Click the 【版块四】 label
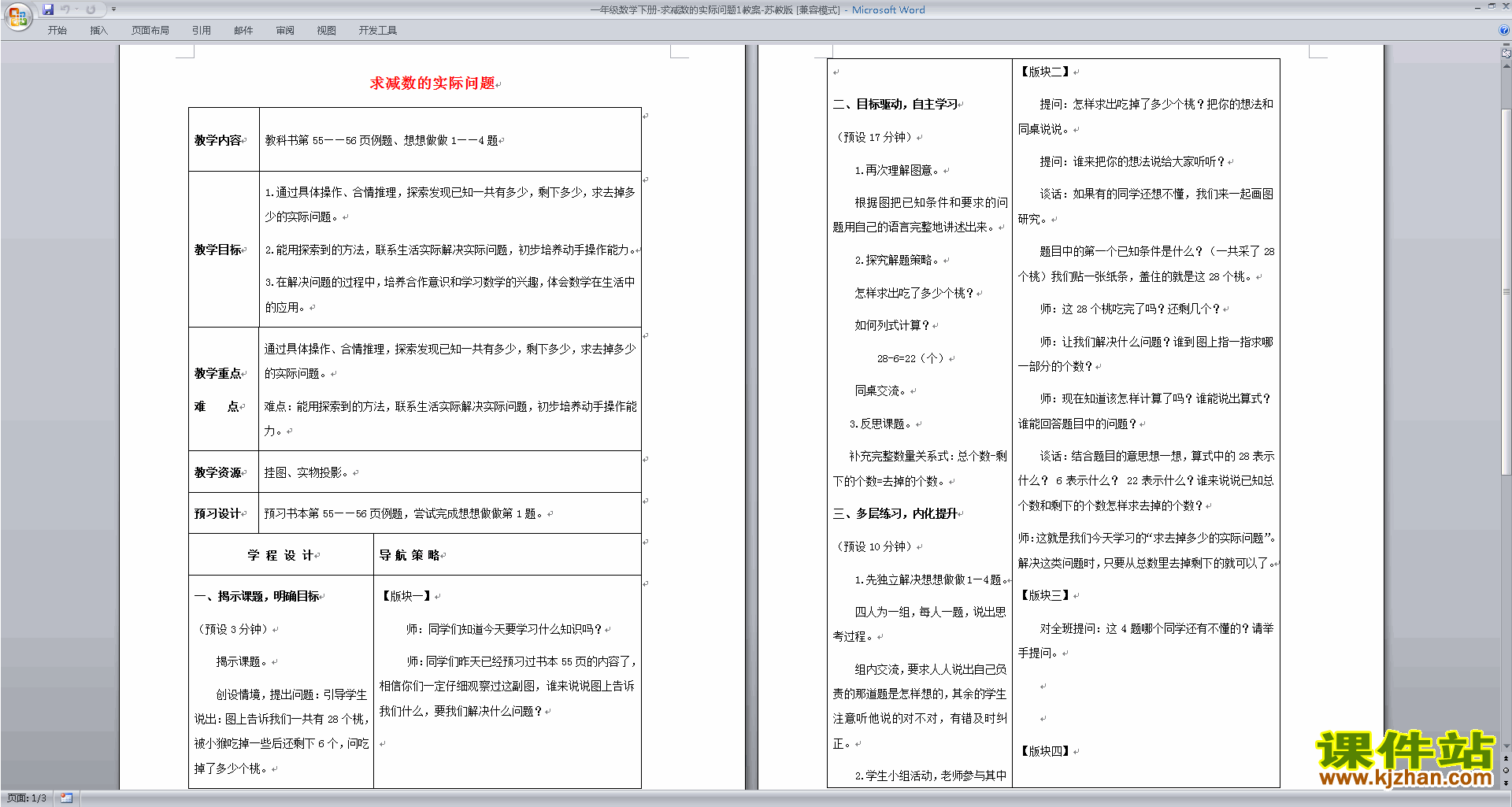Image resolution: width=1512 pixels, height=807 pixels. [x=1045, y=751]
